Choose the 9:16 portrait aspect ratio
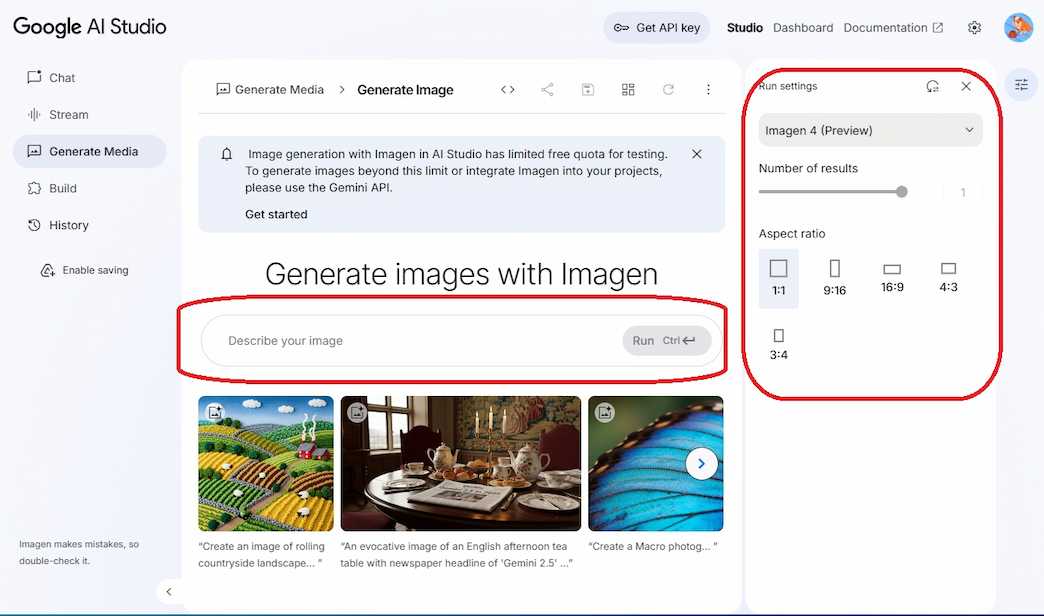Viewport: 1044px width, 616px height. (835, 276)
